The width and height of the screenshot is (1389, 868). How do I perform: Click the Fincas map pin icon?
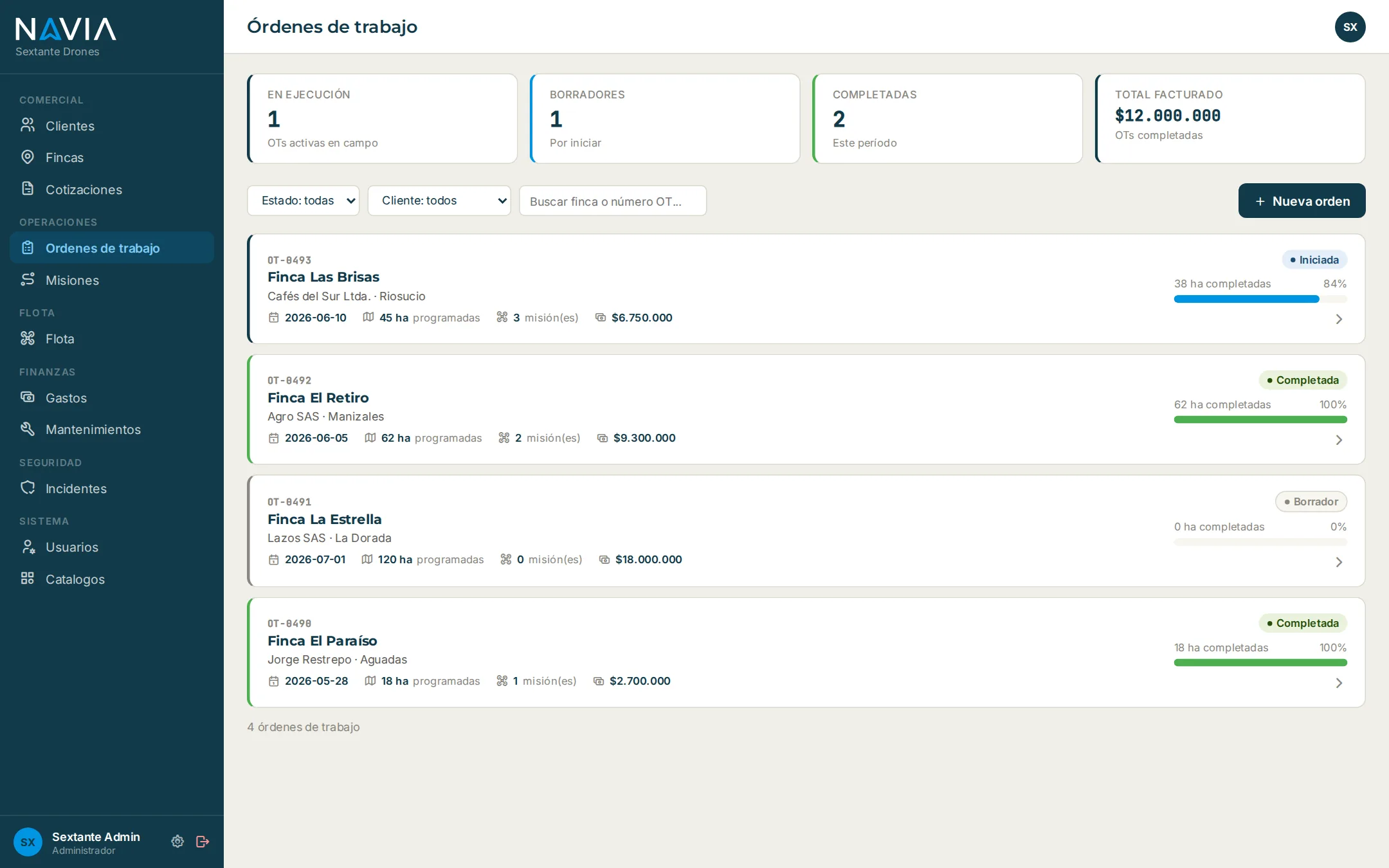pos(28,157)
